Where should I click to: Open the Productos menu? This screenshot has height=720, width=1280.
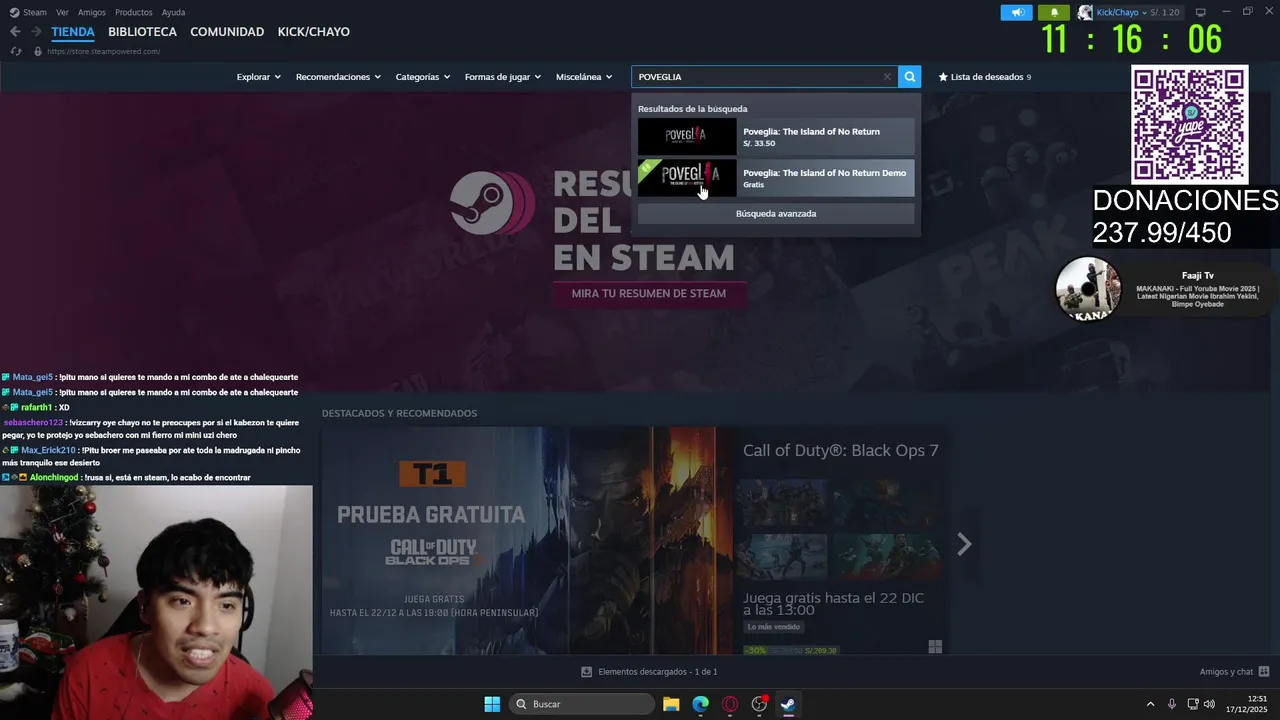pos(134,12)
